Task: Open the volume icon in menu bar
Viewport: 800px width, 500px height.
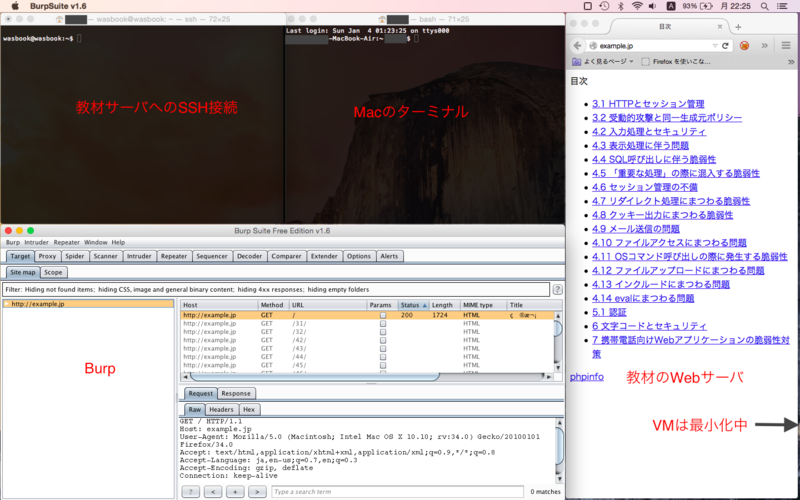Action: click(x=653, y=6)
